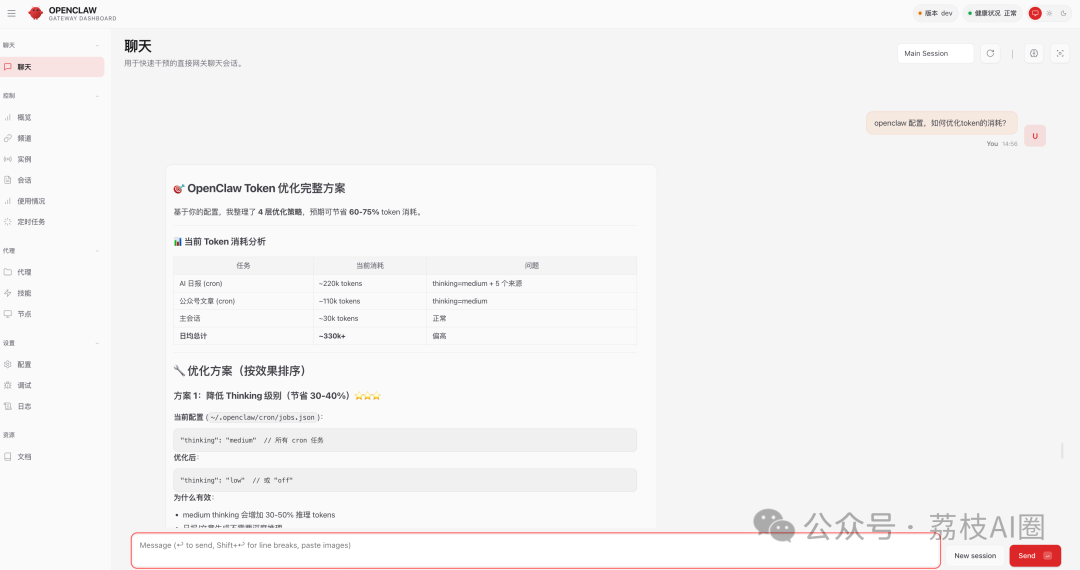This screenshot has width=1080, height=570.
Task: Open 配置 config page
Action: pyautogui.click(x=52, y=364)
